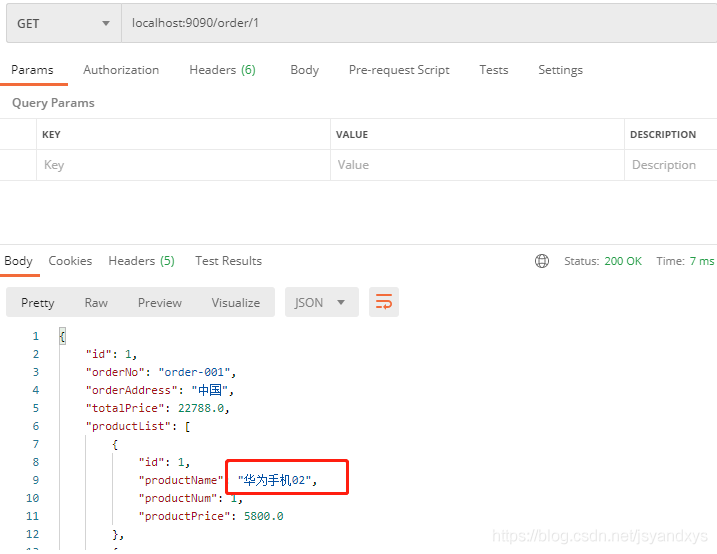
Task: Open the GET method dropdown
Action: [x=64, y=23]
